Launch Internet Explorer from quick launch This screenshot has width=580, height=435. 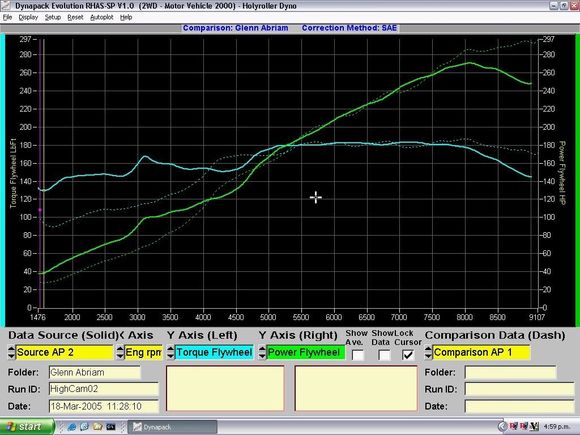click(71, 427)
